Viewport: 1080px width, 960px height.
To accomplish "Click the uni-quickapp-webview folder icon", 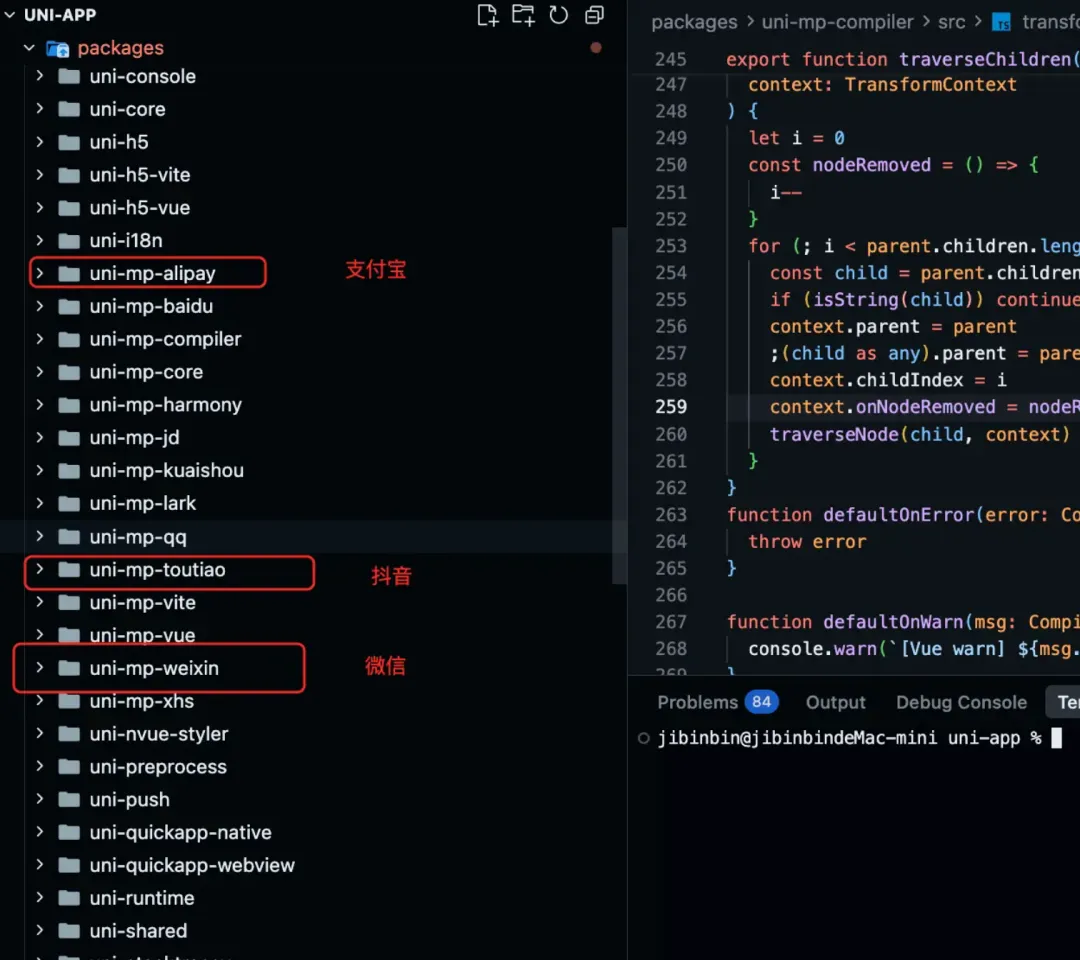I will coord(69,865).
